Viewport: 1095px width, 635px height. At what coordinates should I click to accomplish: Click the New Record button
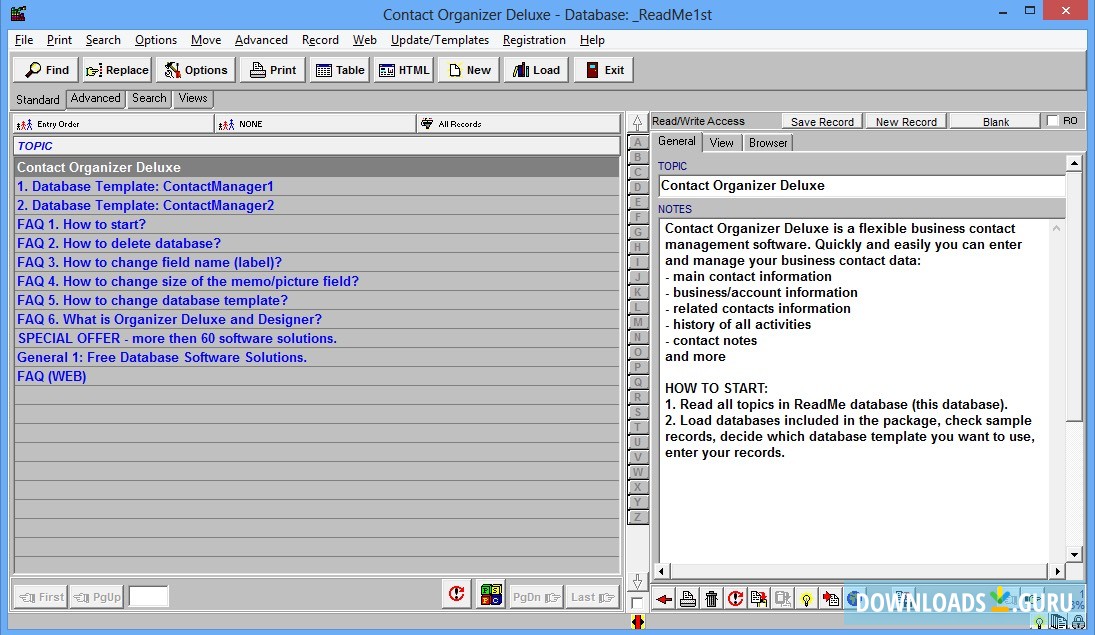[x=905, y=120]
